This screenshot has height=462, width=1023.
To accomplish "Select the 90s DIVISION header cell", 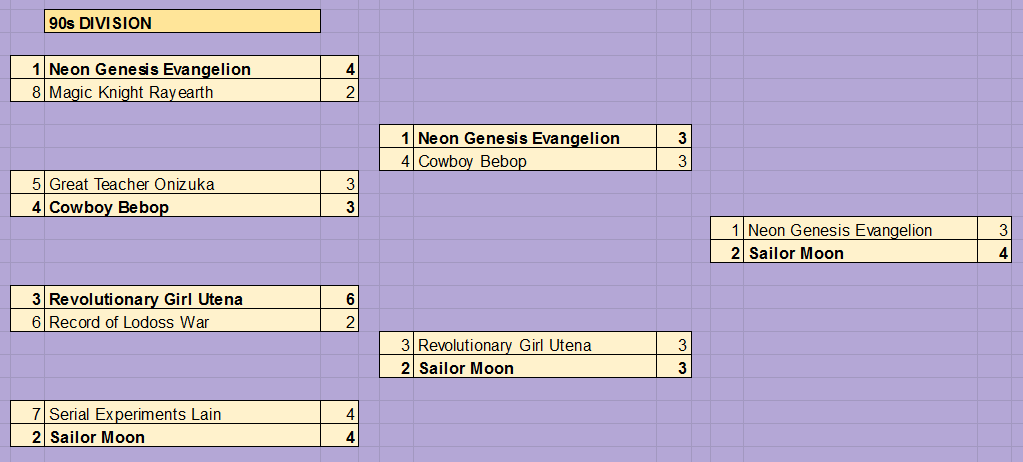I will (182, 22).
